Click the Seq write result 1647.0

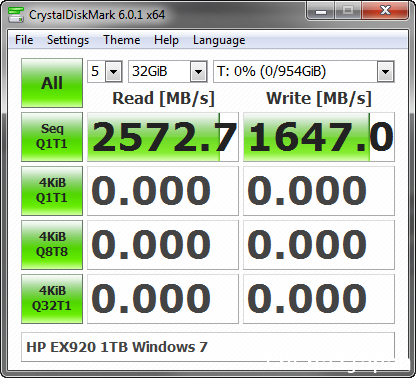(x=319, y=137)
